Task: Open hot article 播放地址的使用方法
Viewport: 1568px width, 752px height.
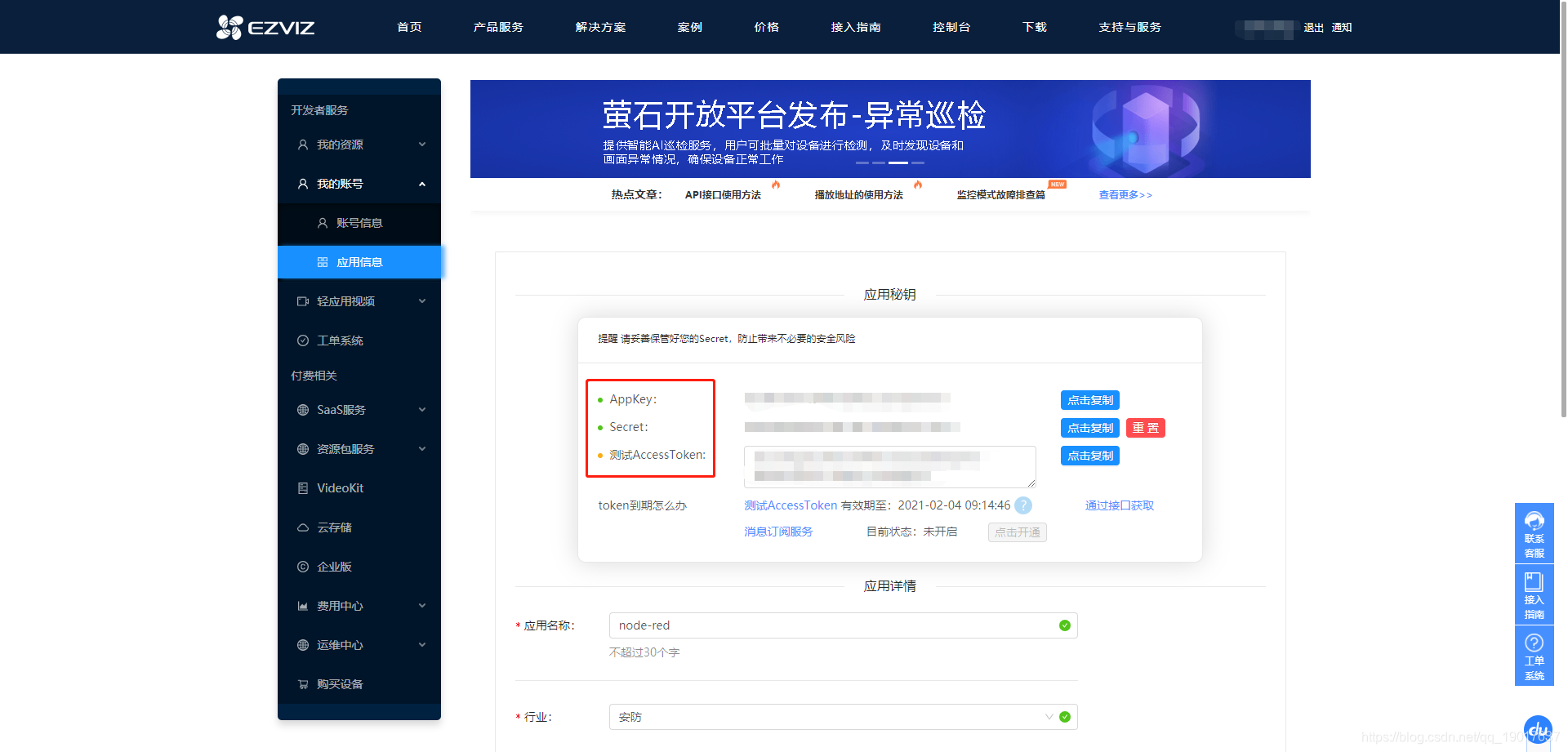Action: coord(858,194)
